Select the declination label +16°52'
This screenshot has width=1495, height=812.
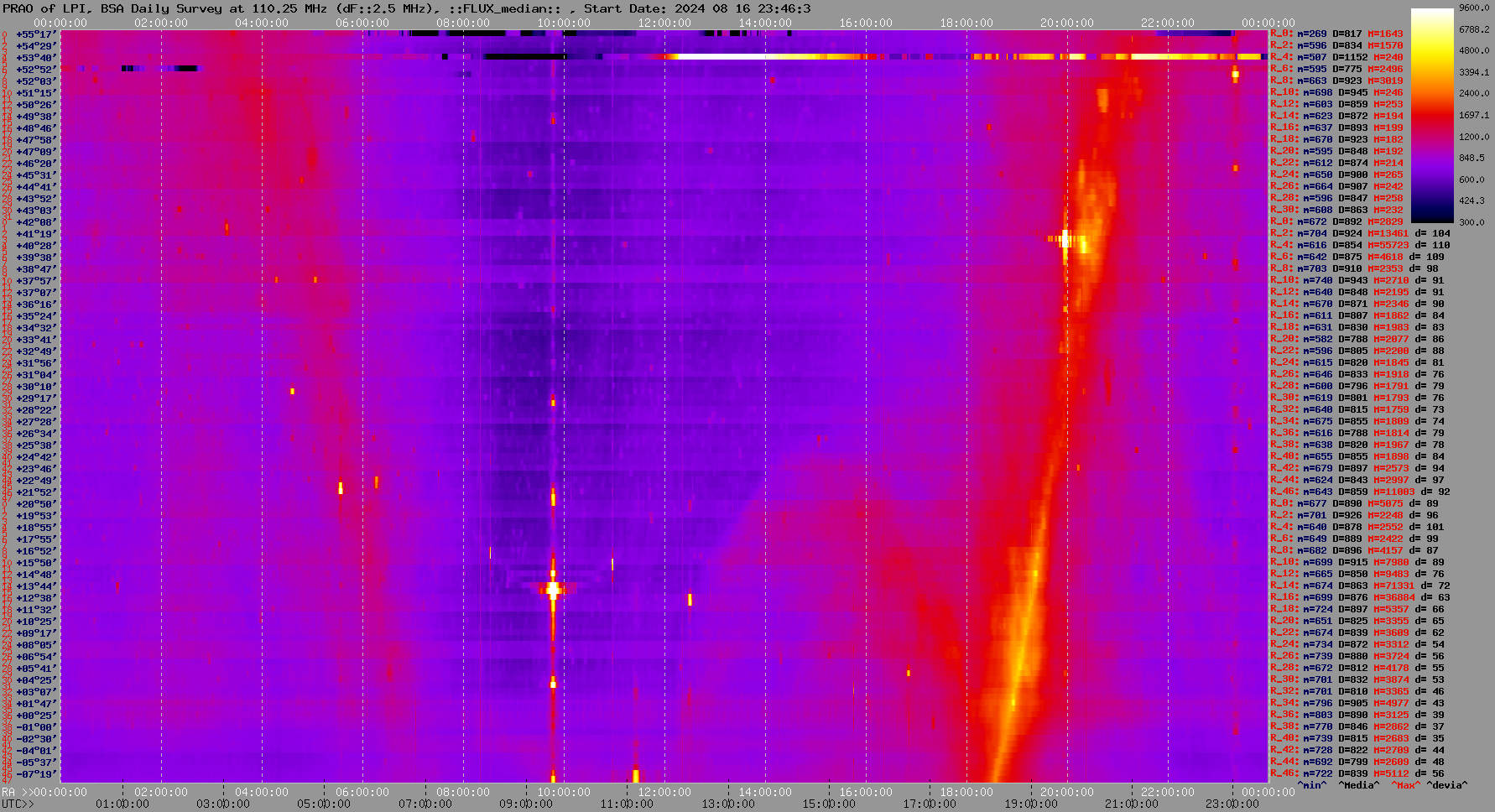[x=36, y=551]
